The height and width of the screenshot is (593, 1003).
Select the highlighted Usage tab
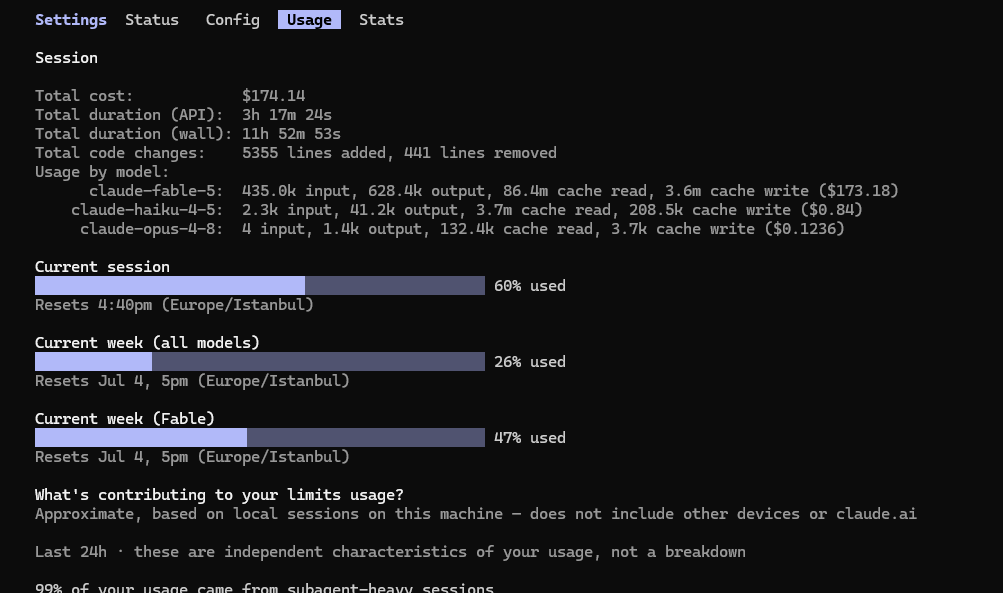pos(309,20)
